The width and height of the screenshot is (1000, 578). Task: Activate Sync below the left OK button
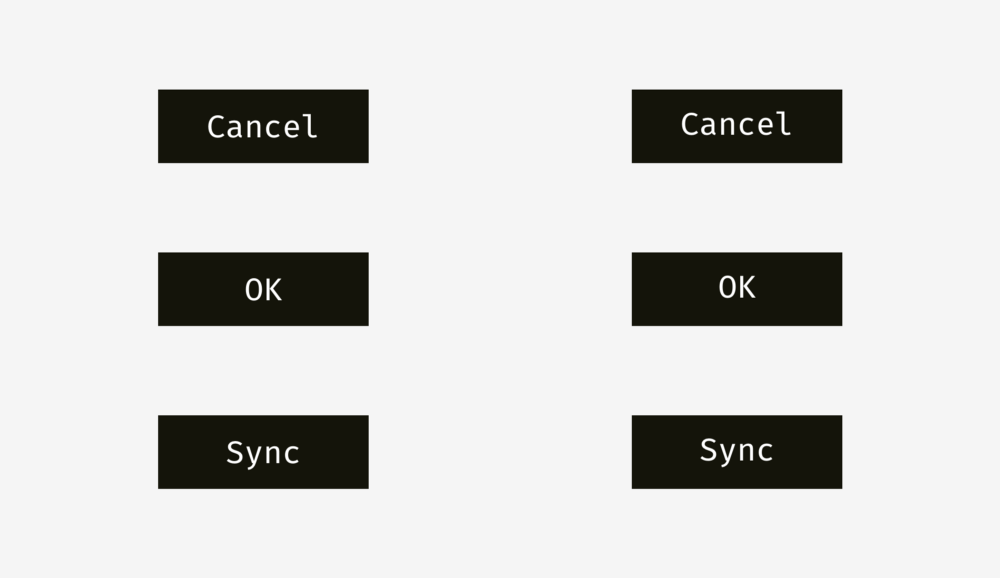click(x=263, y=452)
